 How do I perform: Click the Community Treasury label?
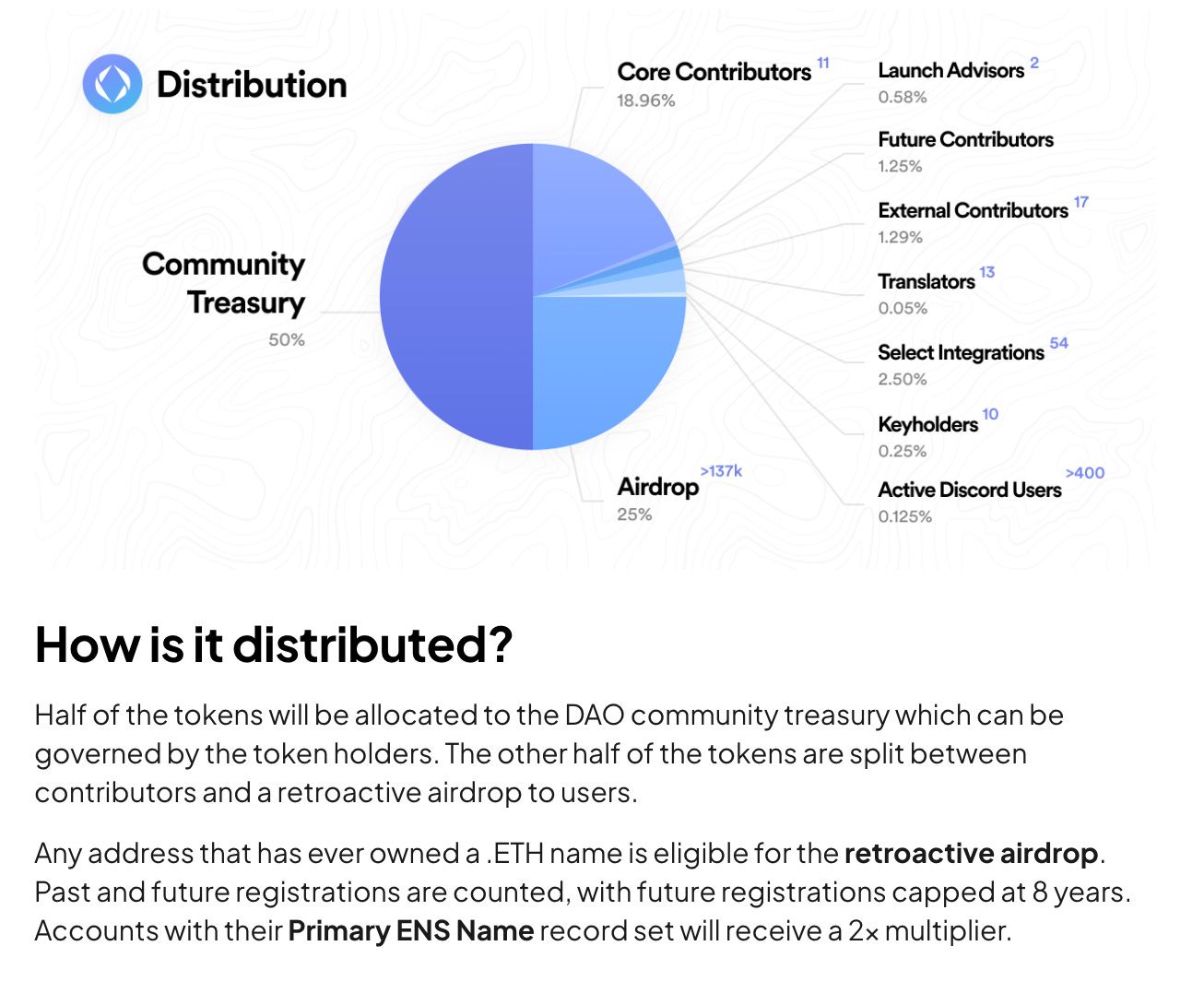click(224, 283)
